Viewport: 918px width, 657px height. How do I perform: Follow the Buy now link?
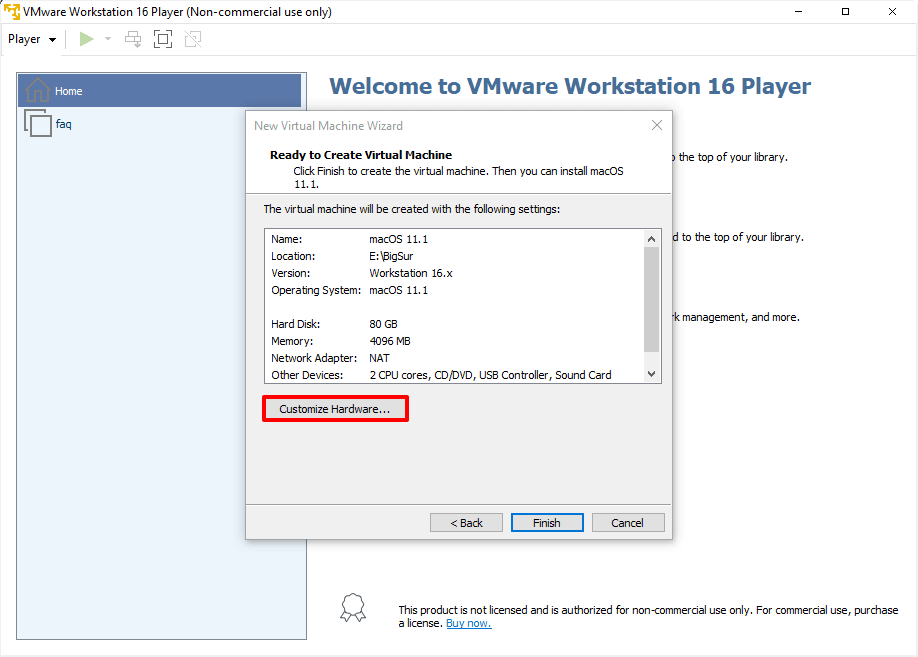tap(468, 623)
